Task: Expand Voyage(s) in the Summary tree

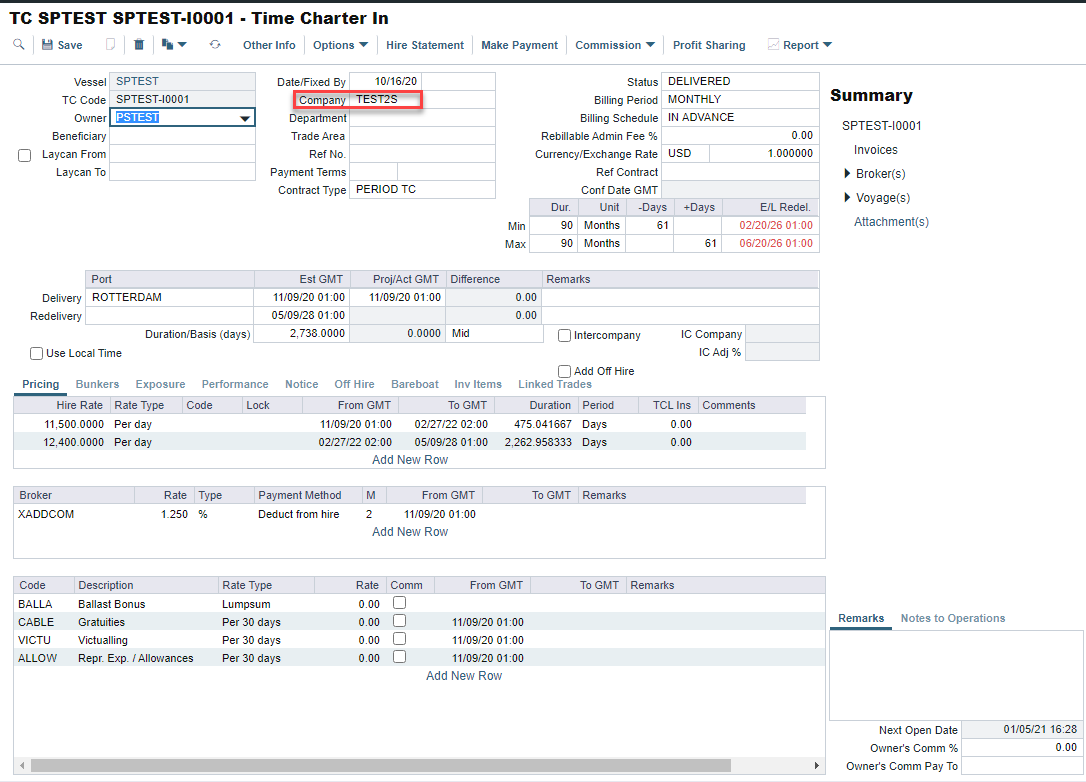Action: click(848, 198)
